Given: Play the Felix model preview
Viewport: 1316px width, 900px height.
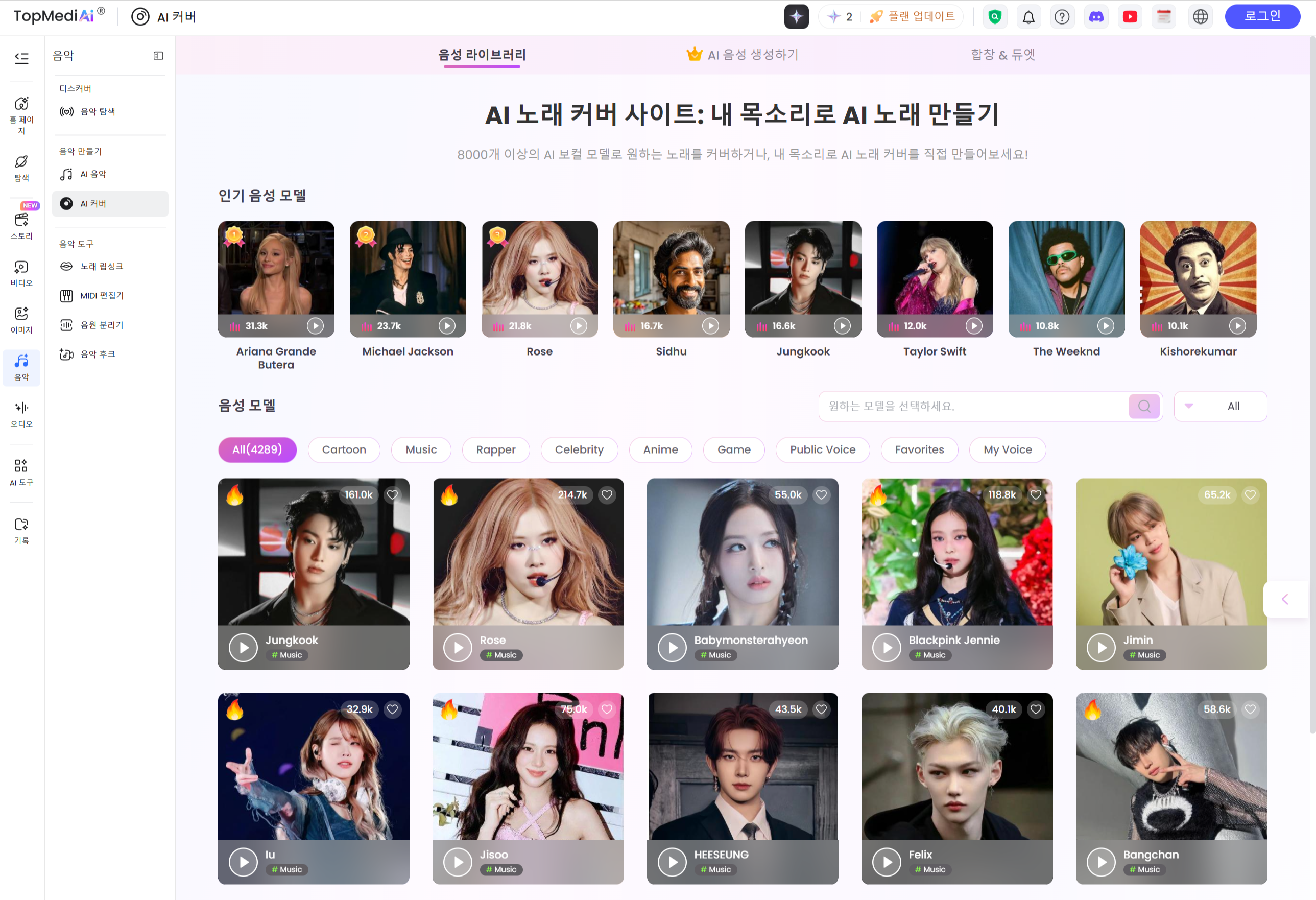Looking at the screenshot, I should [887, 862].
